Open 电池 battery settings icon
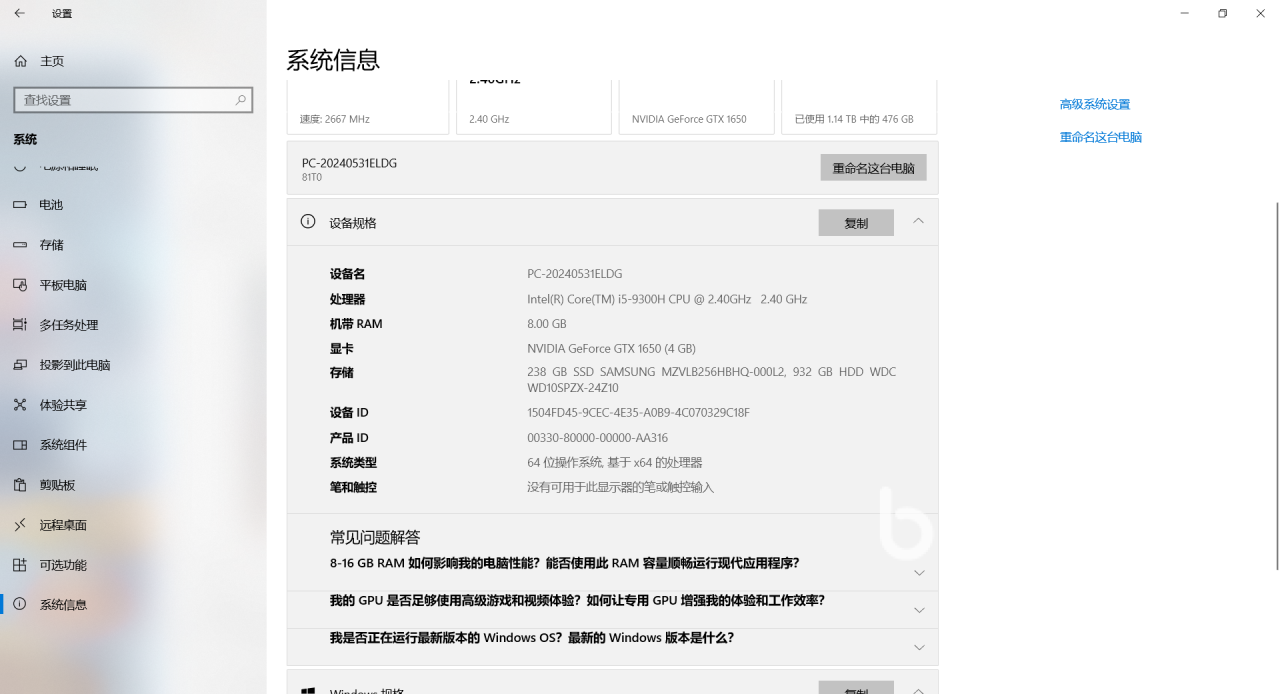This screenshot has width=1280, height=694. point(20,205)
